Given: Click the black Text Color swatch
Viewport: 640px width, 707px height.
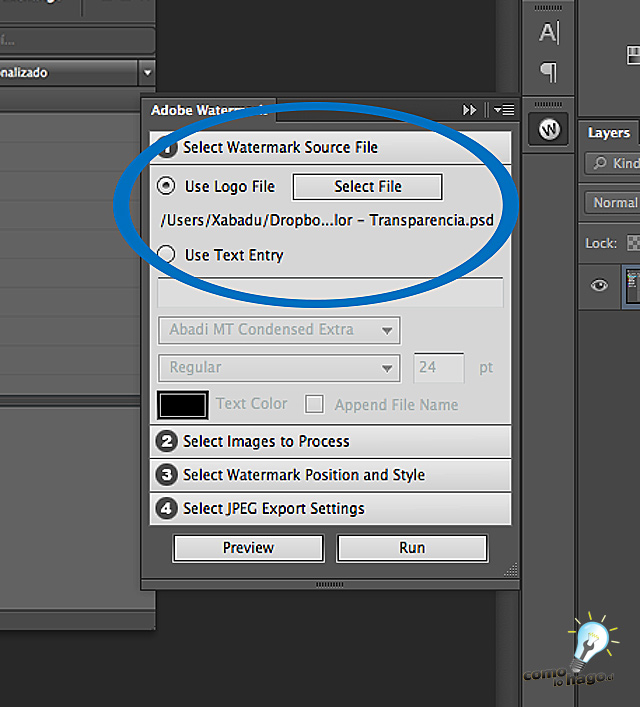Looking at the screenshot, I should pyautogui.click(x=183, y=404).
